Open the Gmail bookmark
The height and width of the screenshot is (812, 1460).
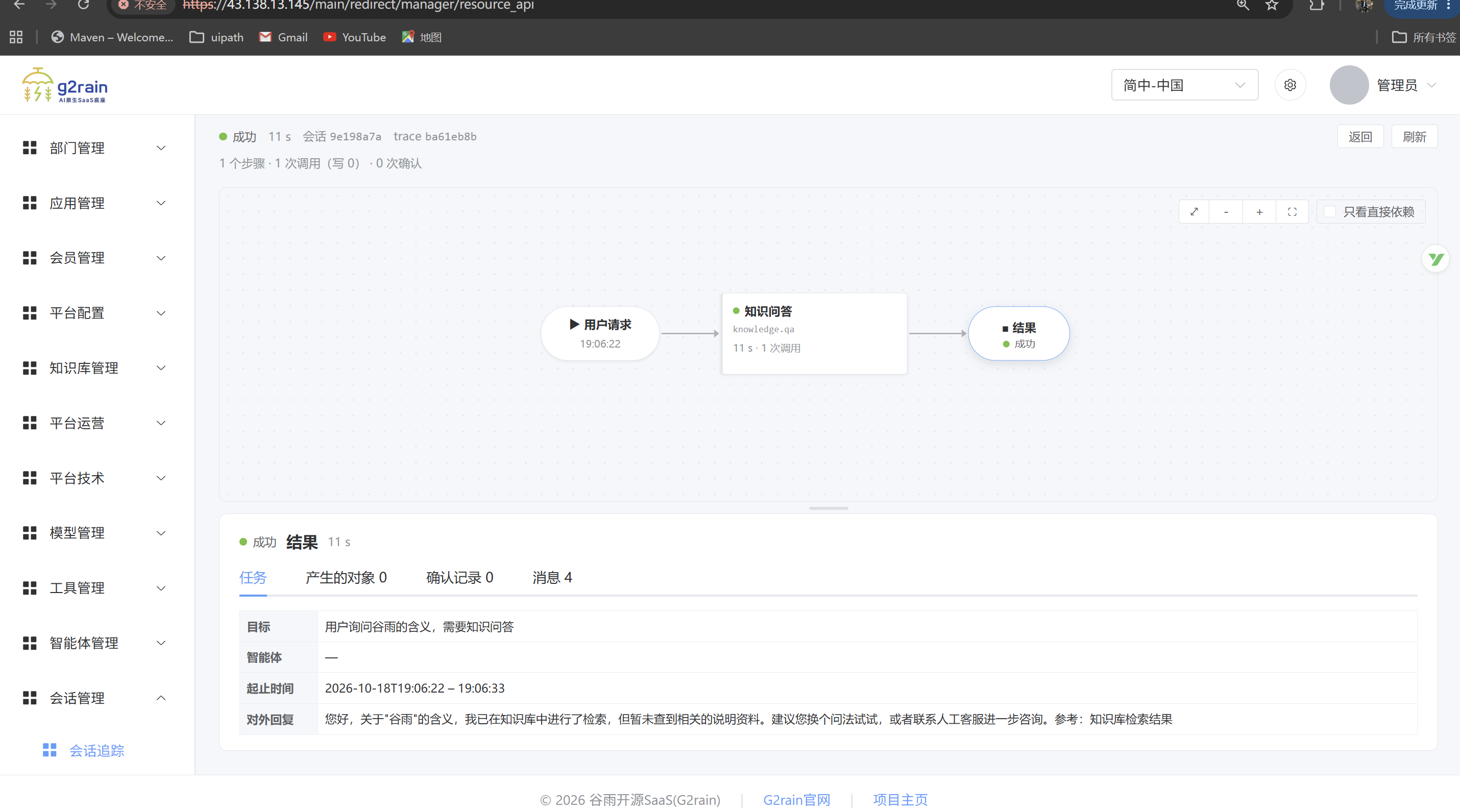pos(283,37)
